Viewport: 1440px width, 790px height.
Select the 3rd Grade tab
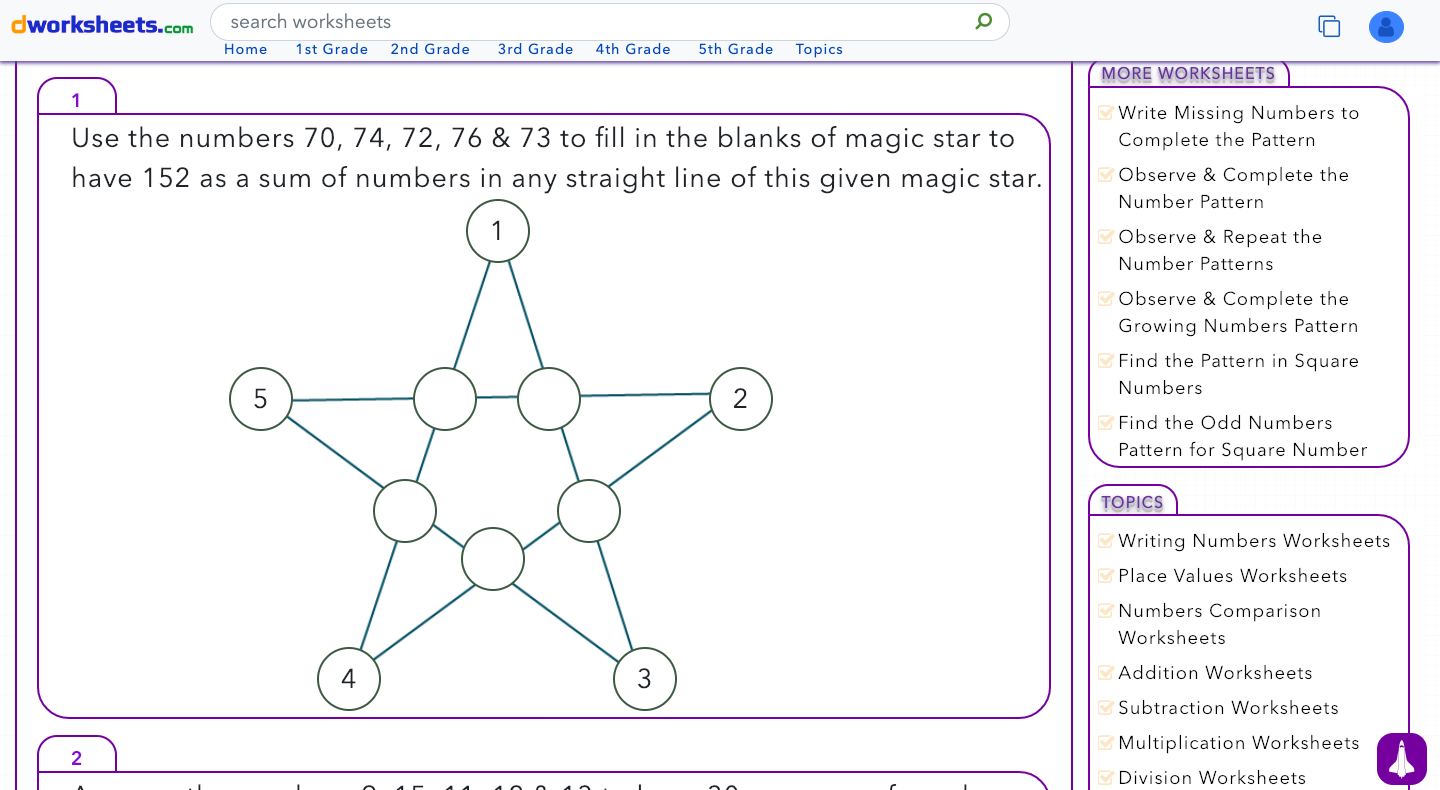[x=536, y=49]
